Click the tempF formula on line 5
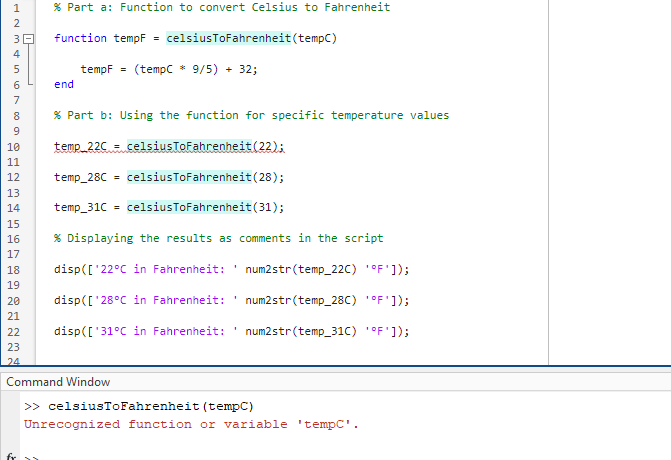Image resolution: width=671 pixels, height=460 pixels. click(x=169, y=69)
